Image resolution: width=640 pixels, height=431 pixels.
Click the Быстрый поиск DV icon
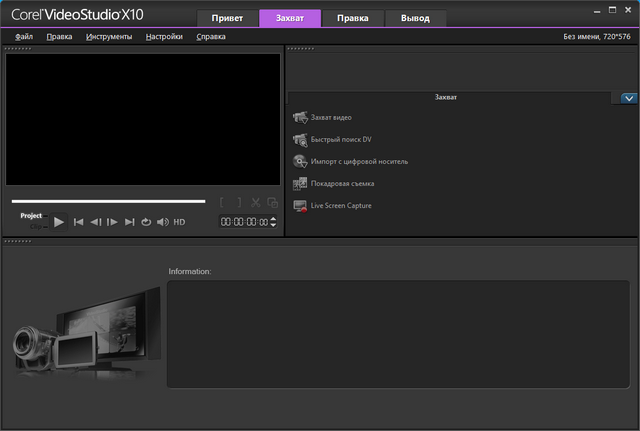click(300, 140)
